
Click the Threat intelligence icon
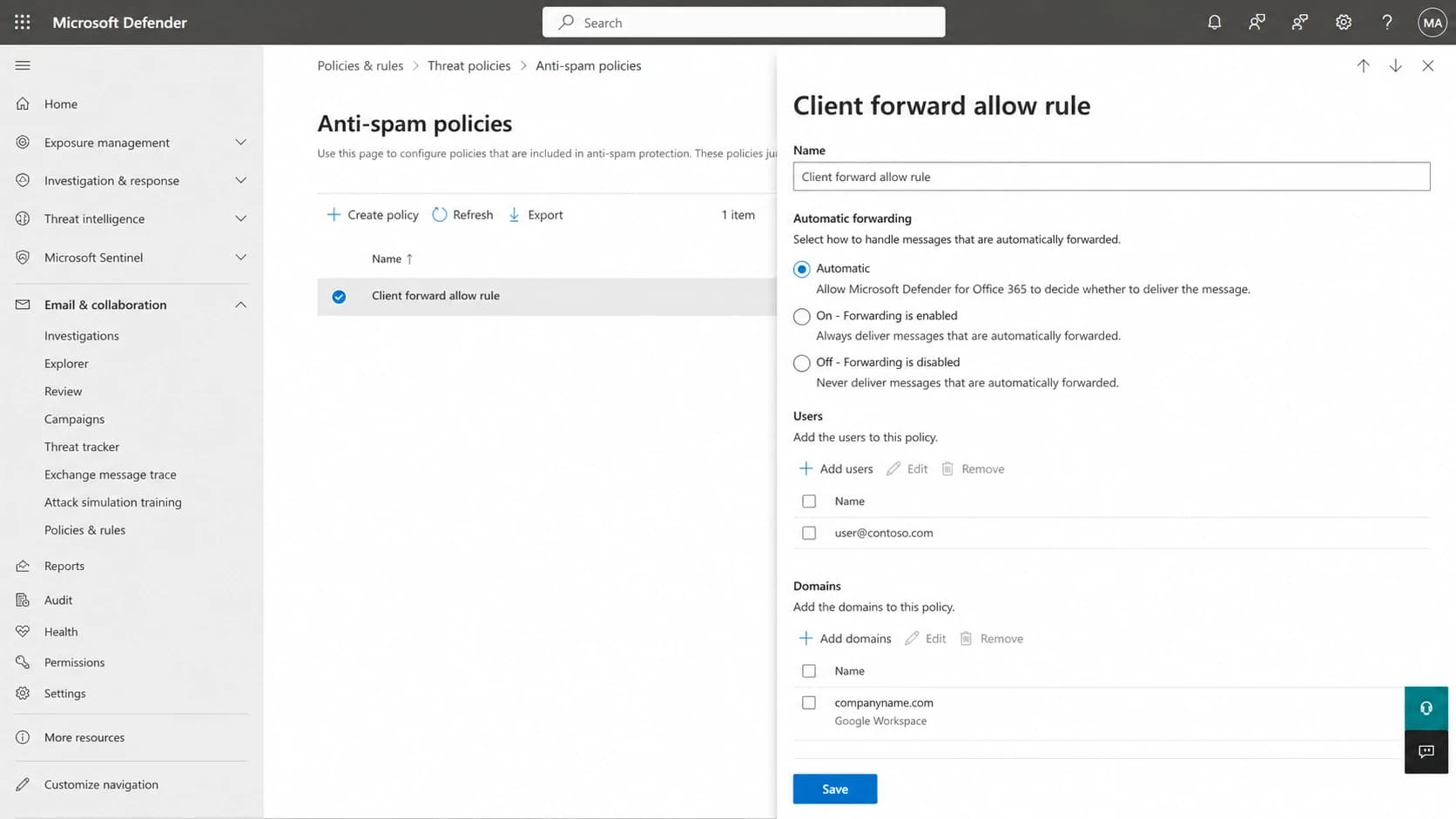pyautogui.click(x=23, y=218)
